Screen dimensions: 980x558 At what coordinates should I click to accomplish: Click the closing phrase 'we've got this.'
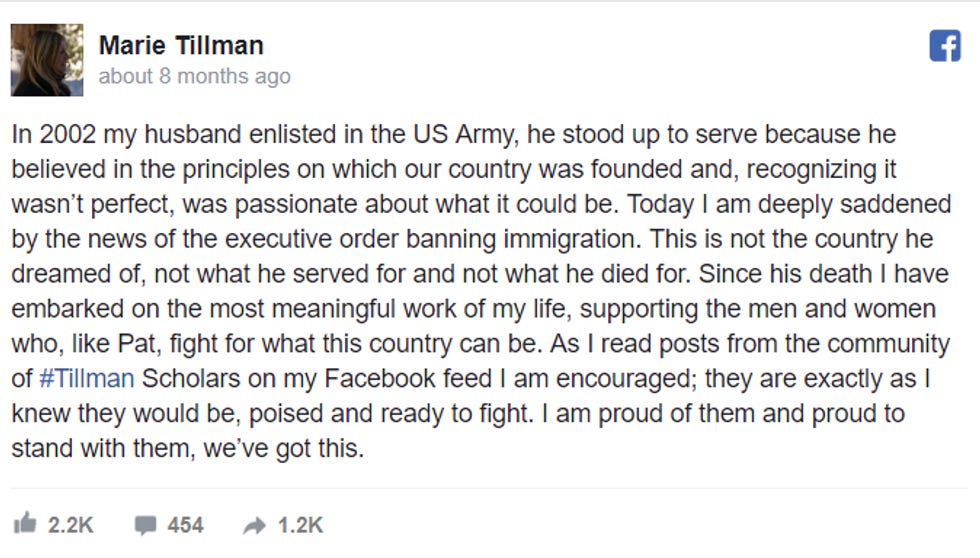click(x=284, y=449)
